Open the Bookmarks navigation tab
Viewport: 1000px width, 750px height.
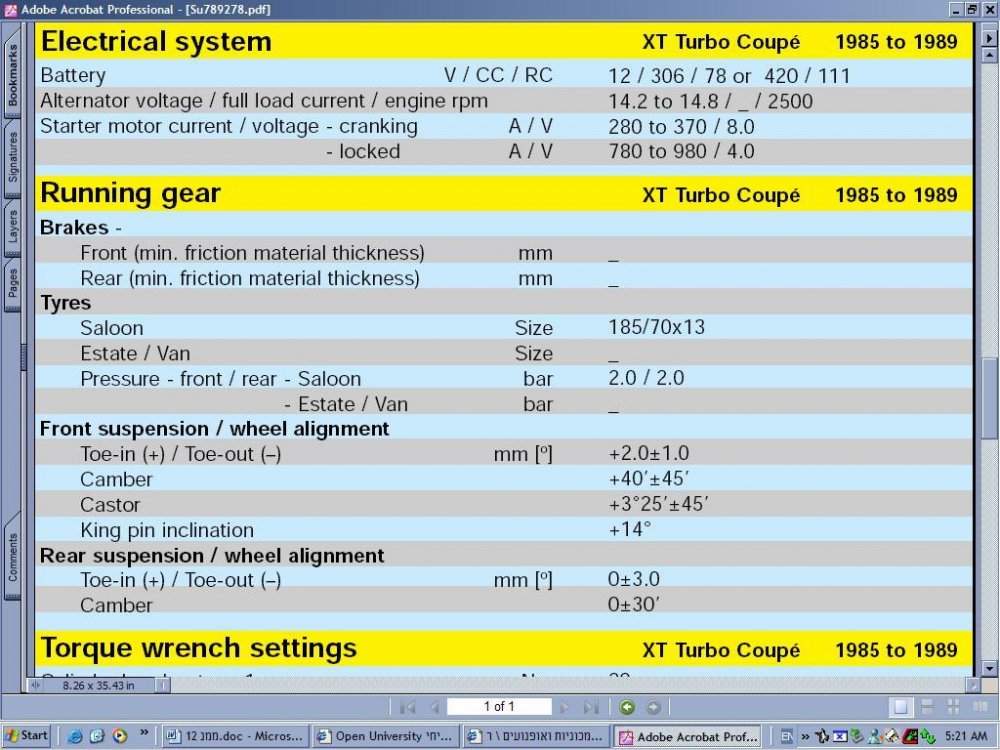pos(13,75)
